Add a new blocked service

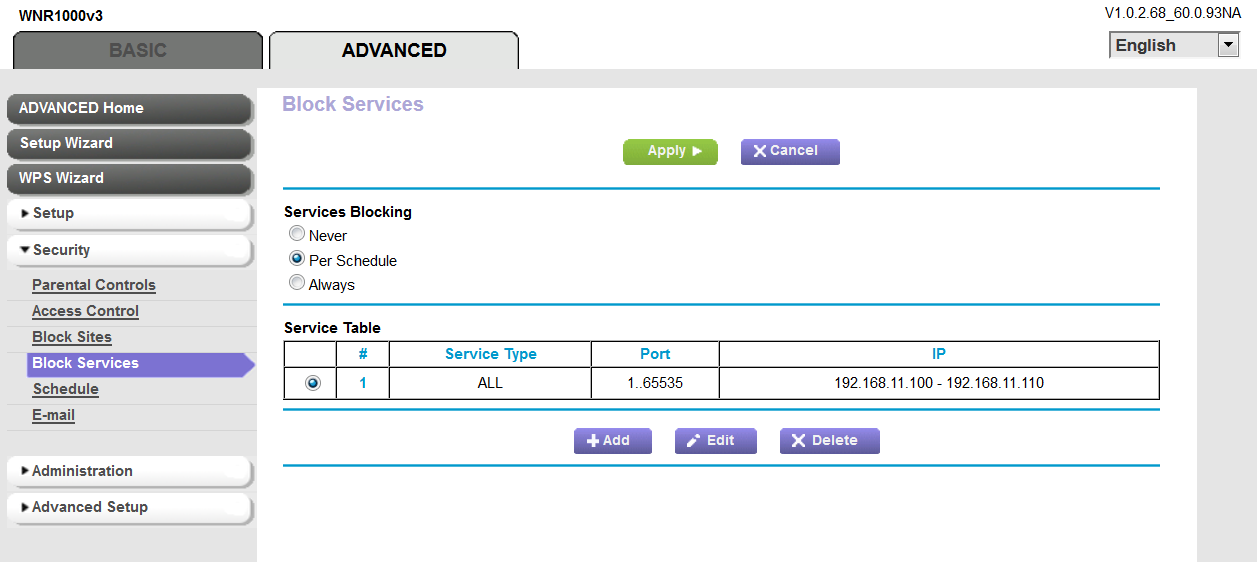[612, 441]
